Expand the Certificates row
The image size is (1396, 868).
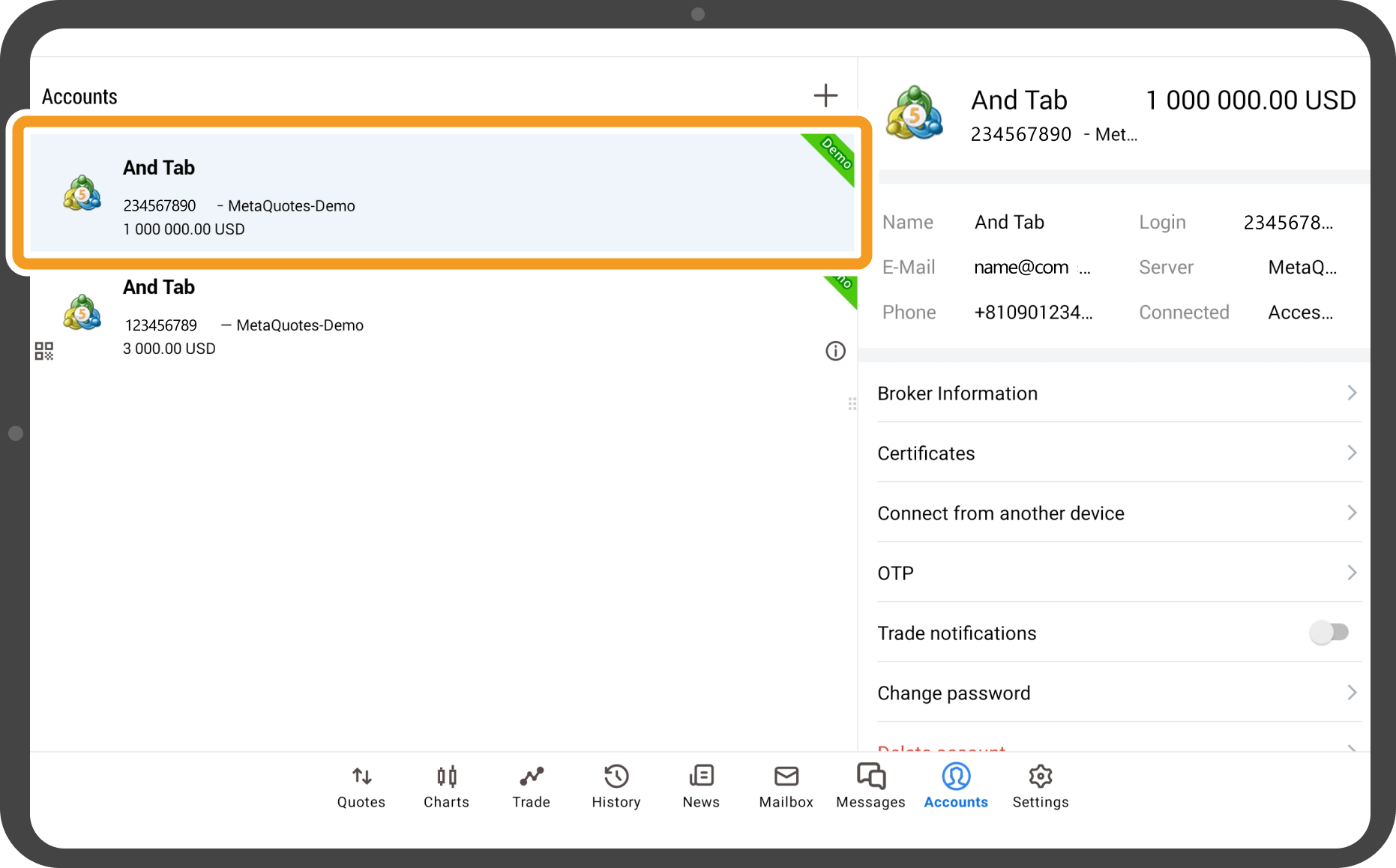click(x=1117, y=453)
